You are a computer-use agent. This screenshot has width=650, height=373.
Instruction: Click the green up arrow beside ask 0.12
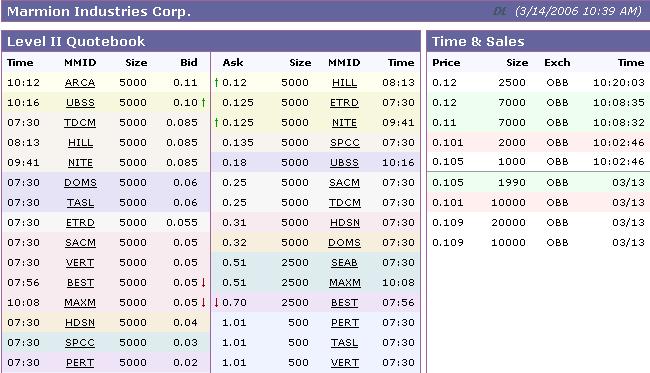(216, 82)
